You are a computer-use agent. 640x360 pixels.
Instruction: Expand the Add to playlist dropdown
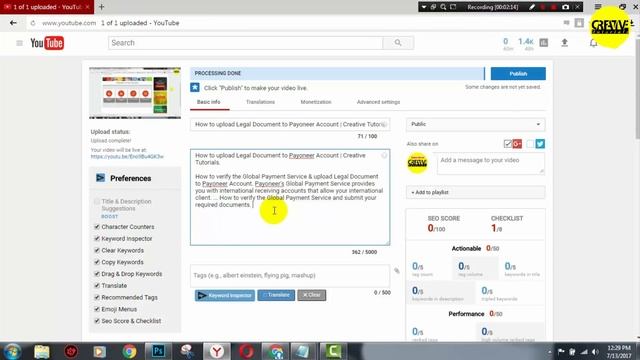475,192
